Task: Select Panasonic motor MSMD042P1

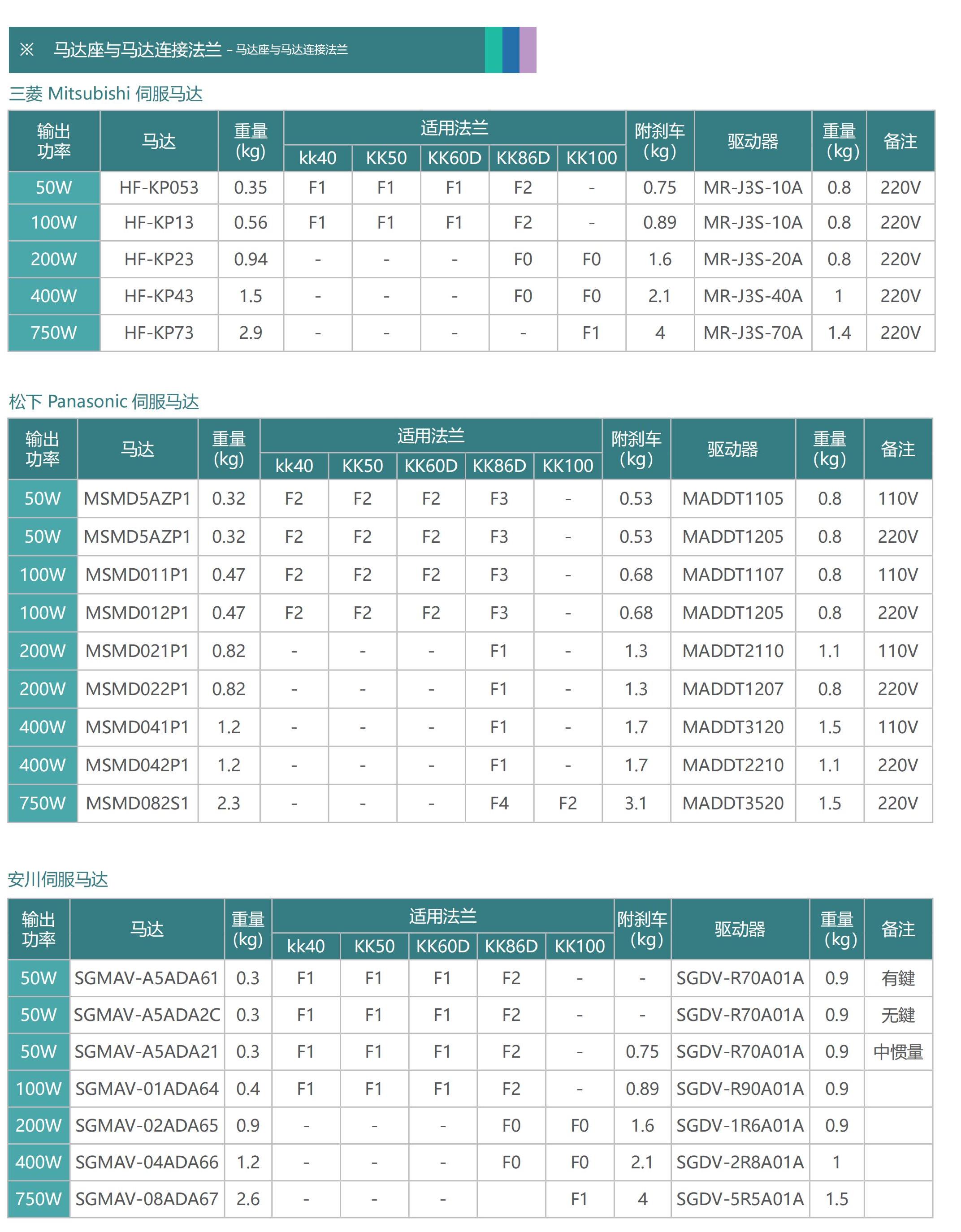Action: (137, 765)
